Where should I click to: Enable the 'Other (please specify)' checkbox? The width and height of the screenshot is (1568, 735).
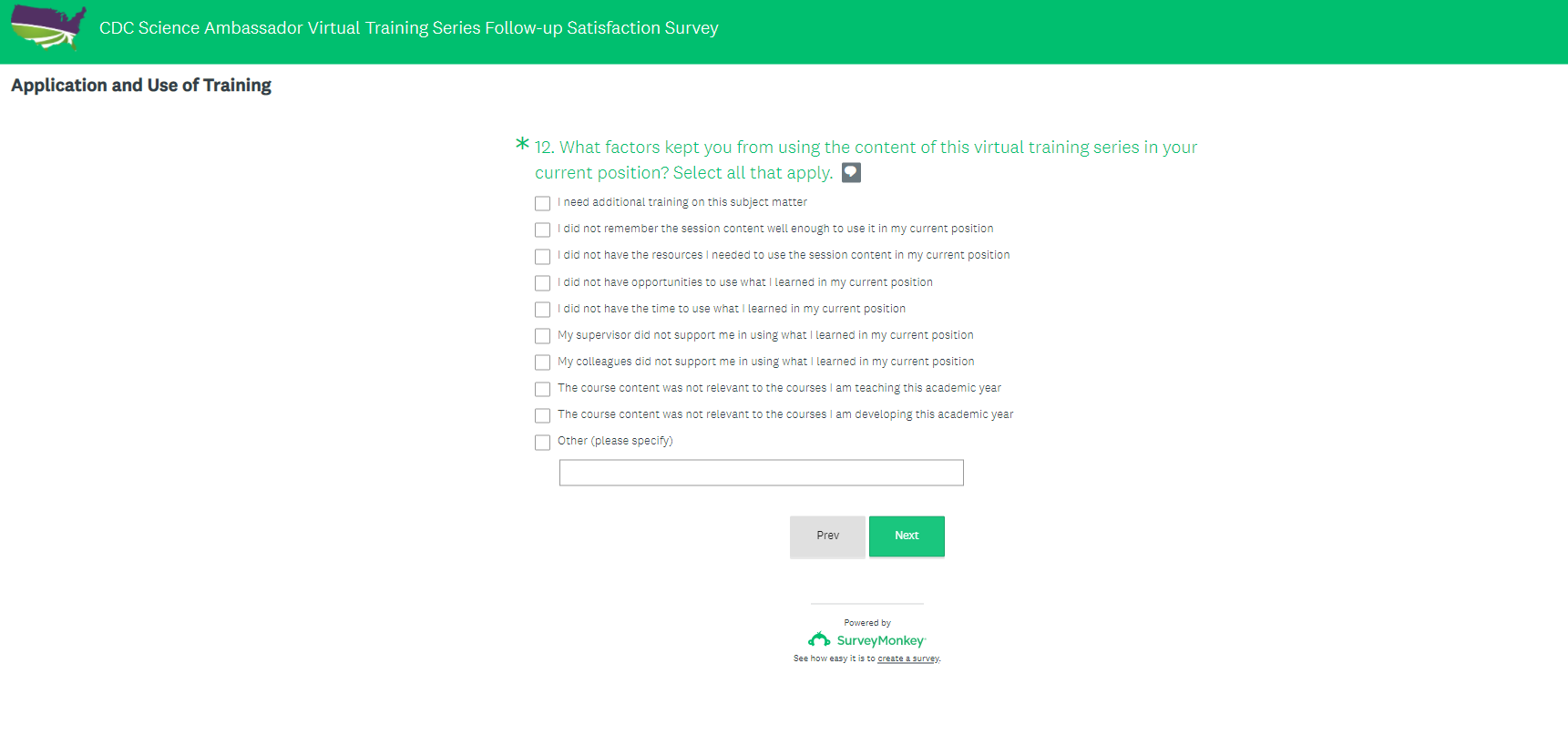(543, 442)
